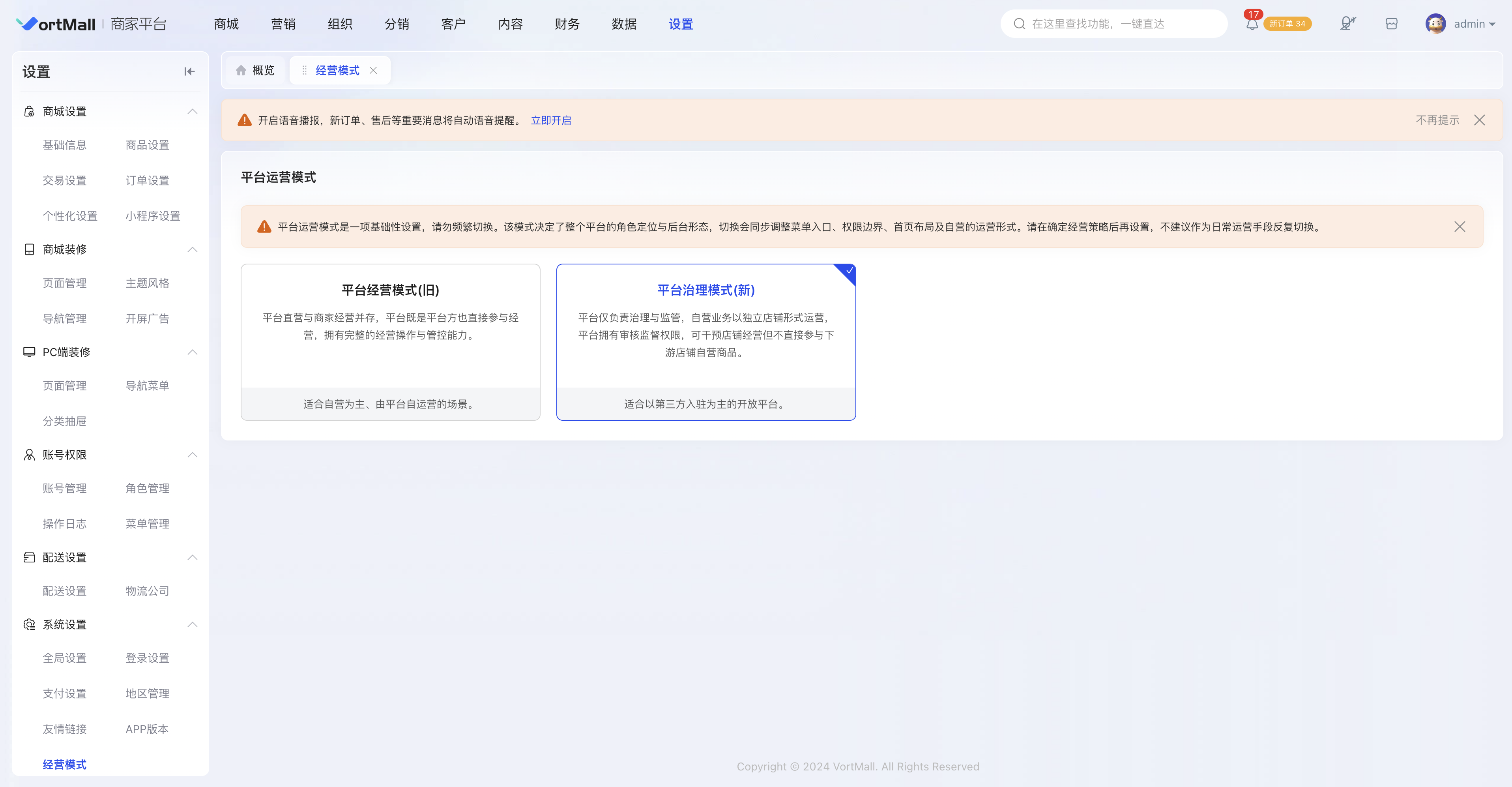Screen dimensions: 1512x787
Task: Click the 账号权限 user icon
Action: click(x=29, y=455)
